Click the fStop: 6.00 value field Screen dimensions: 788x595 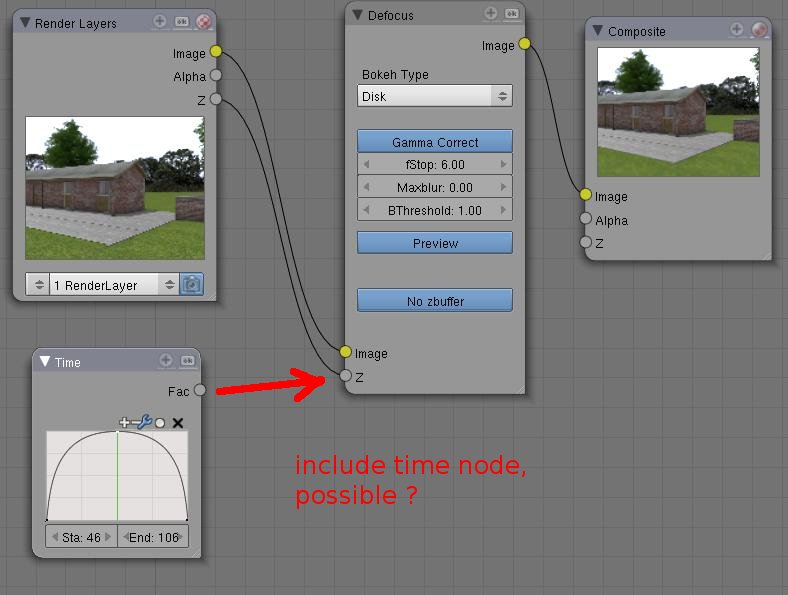coord(435,164)
